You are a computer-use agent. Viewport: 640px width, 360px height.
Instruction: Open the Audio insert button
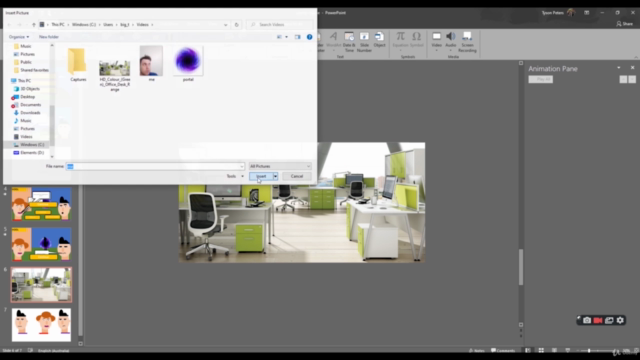point(451,41)
